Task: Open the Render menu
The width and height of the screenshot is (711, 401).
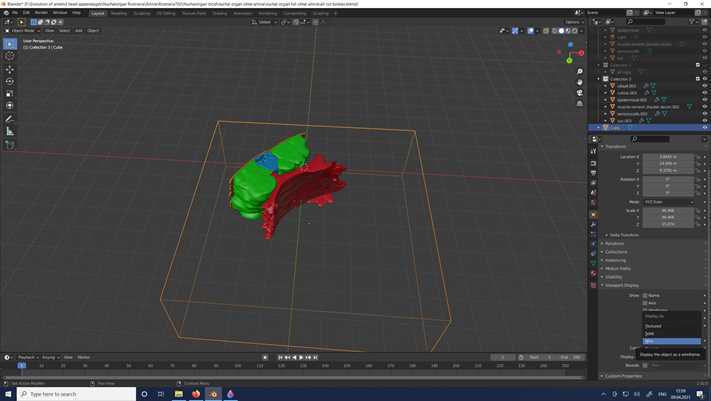Action: pos(41,13)
